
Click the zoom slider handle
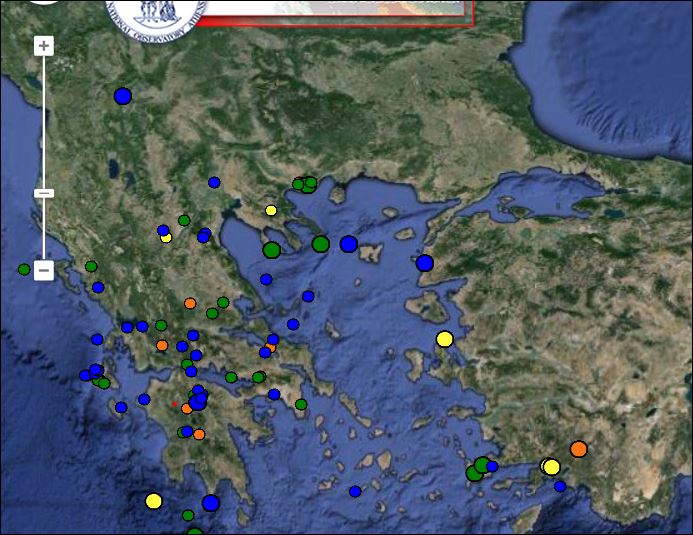pos(44,194)
